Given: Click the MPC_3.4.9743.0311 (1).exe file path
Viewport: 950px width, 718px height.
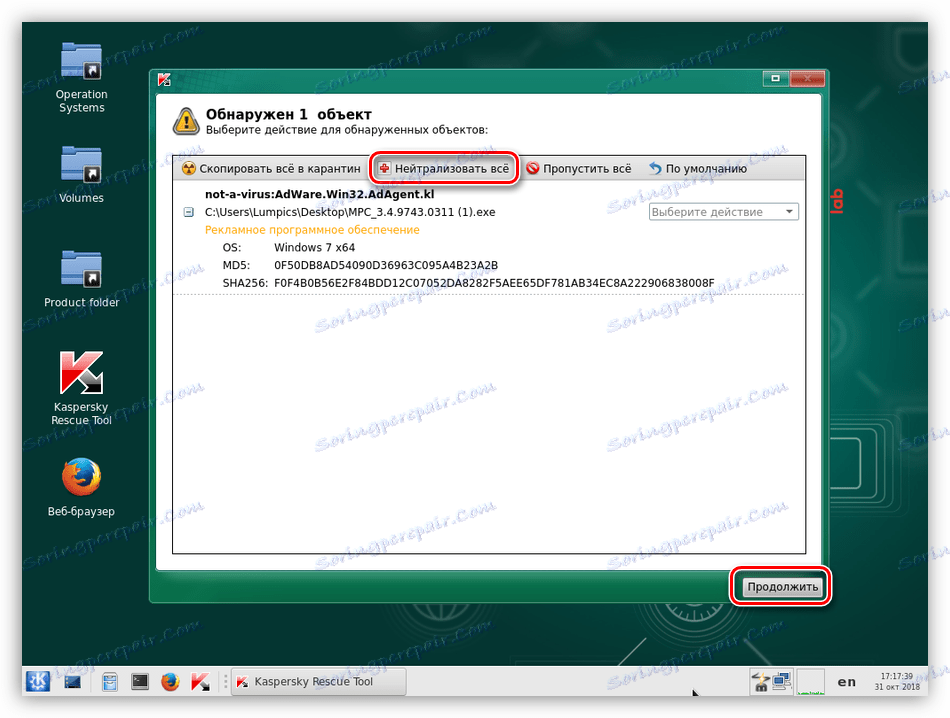Looking at the screenshot, I should point(350,212).
